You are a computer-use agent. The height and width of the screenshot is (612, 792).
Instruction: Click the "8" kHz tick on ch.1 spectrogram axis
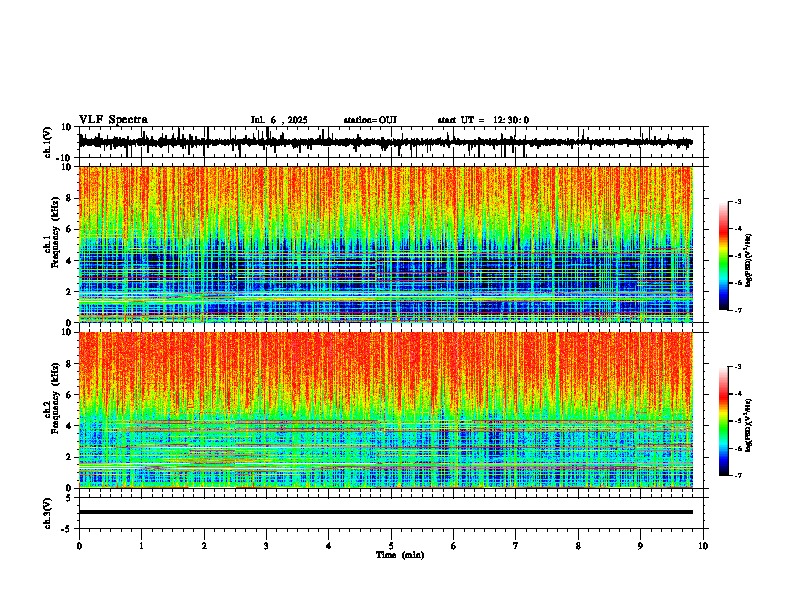(x=70, y=198)
